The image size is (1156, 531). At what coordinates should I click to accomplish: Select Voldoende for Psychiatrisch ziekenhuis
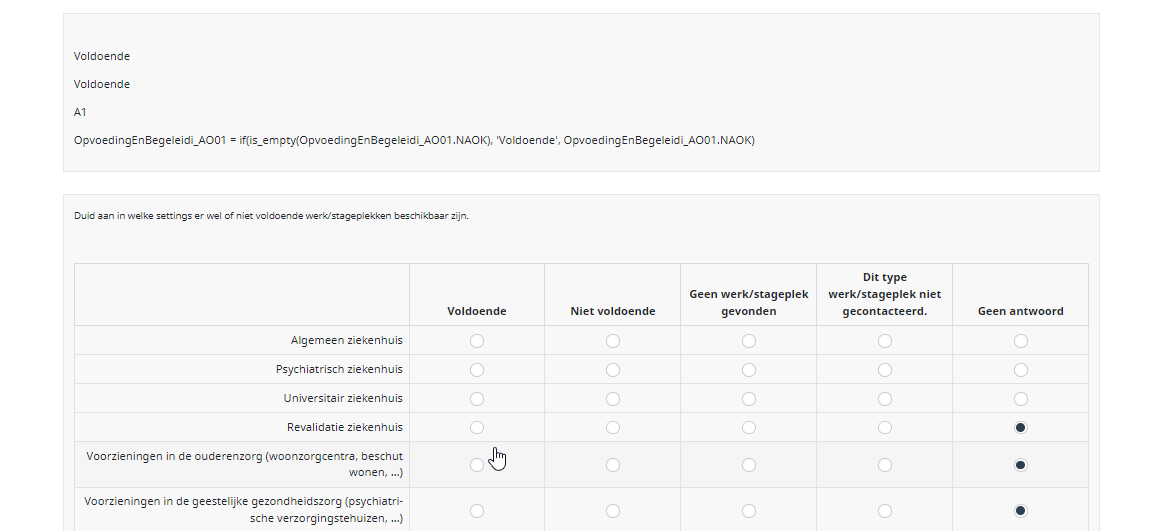click(477, 370)
